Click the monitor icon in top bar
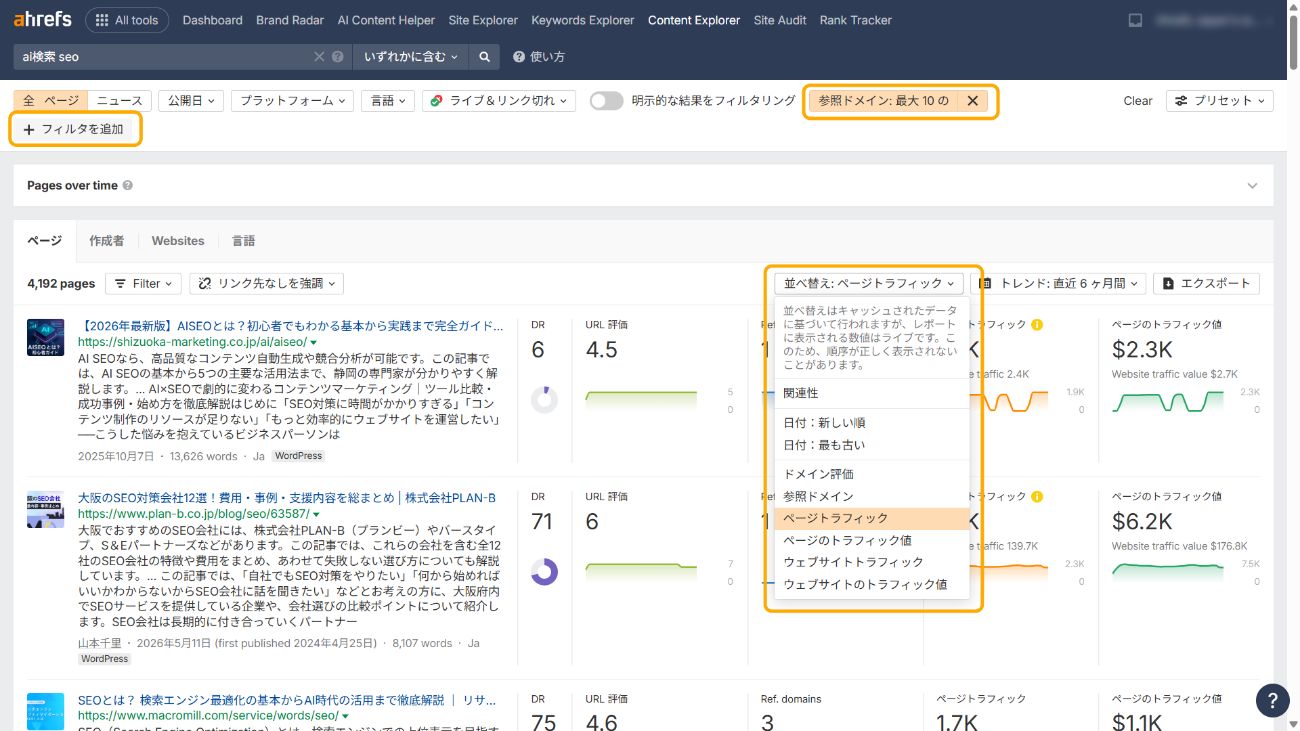1300x731 pixels. click(1135, 20)
